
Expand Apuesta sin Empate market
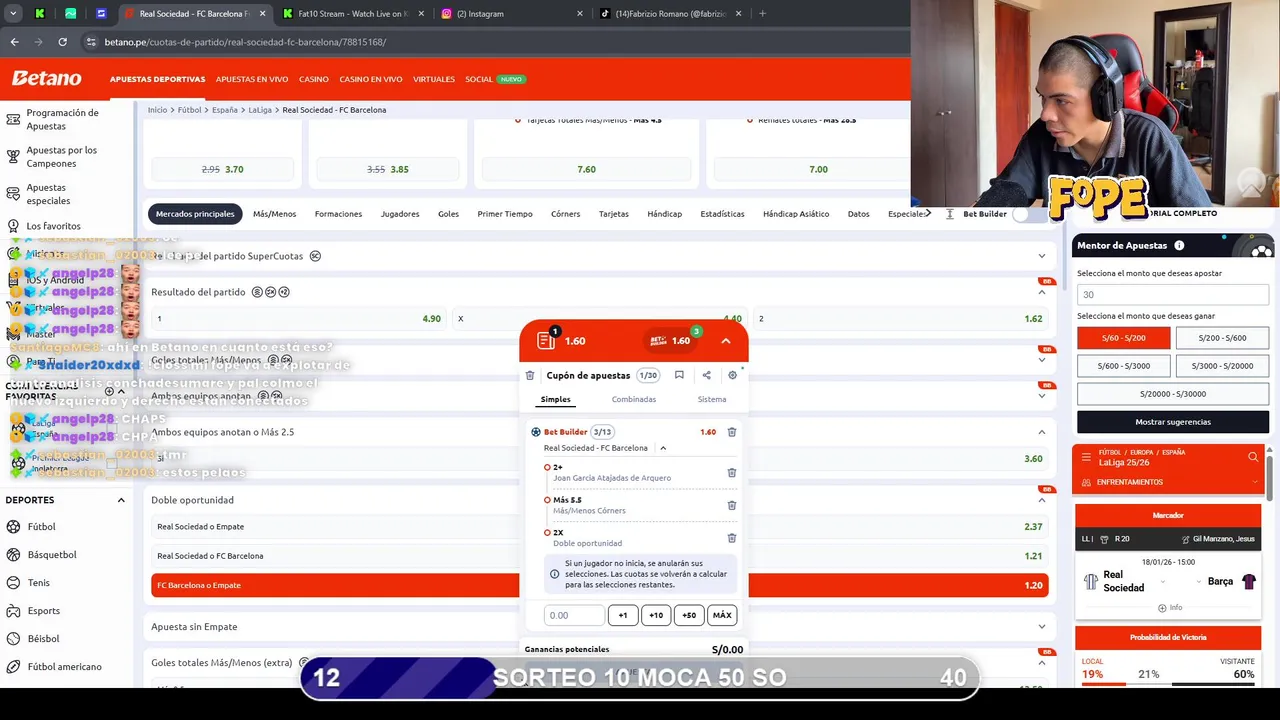(x=1041, y=627)
